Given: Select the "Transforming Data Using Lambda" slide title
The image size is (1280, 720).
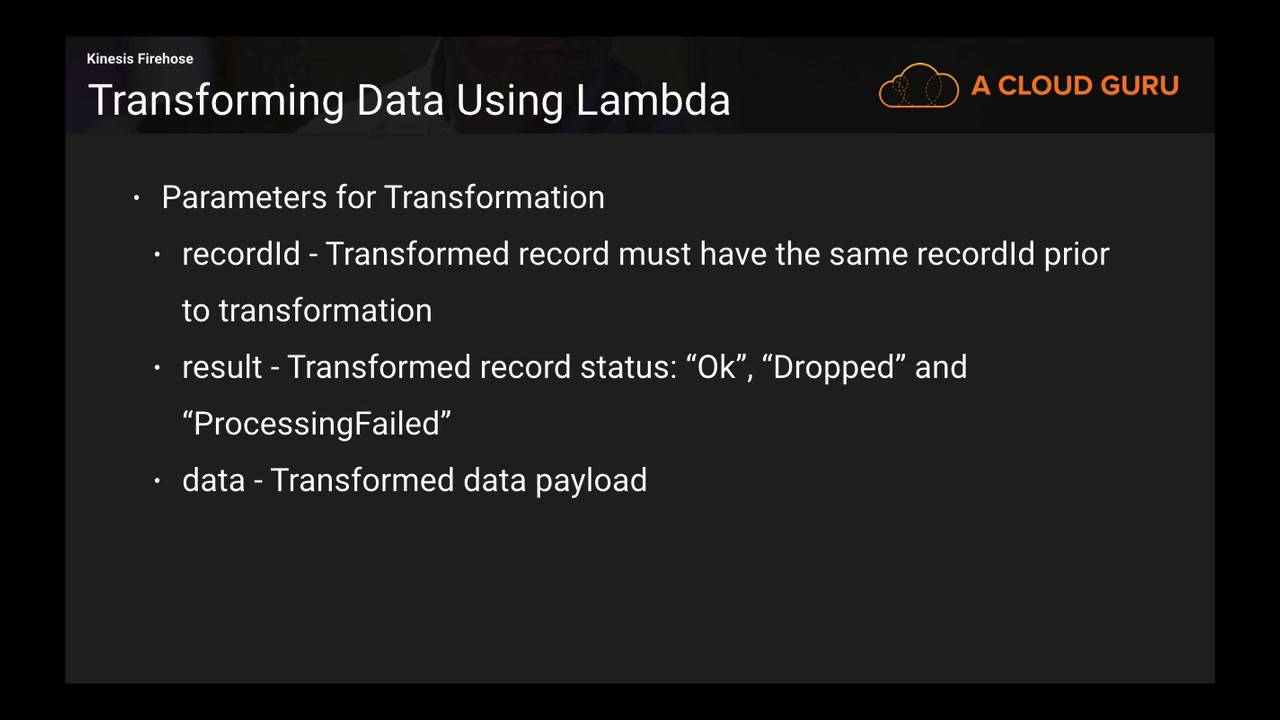Looking at the screenshot, I should (x=409, y=101).
